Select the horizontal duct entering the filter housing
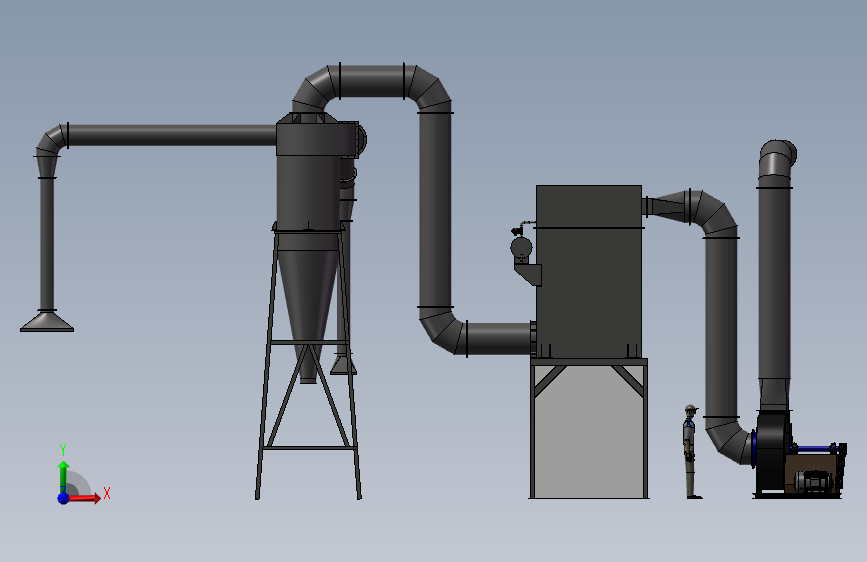Screen dimensions: 867x562 click(x=499, y=338)
